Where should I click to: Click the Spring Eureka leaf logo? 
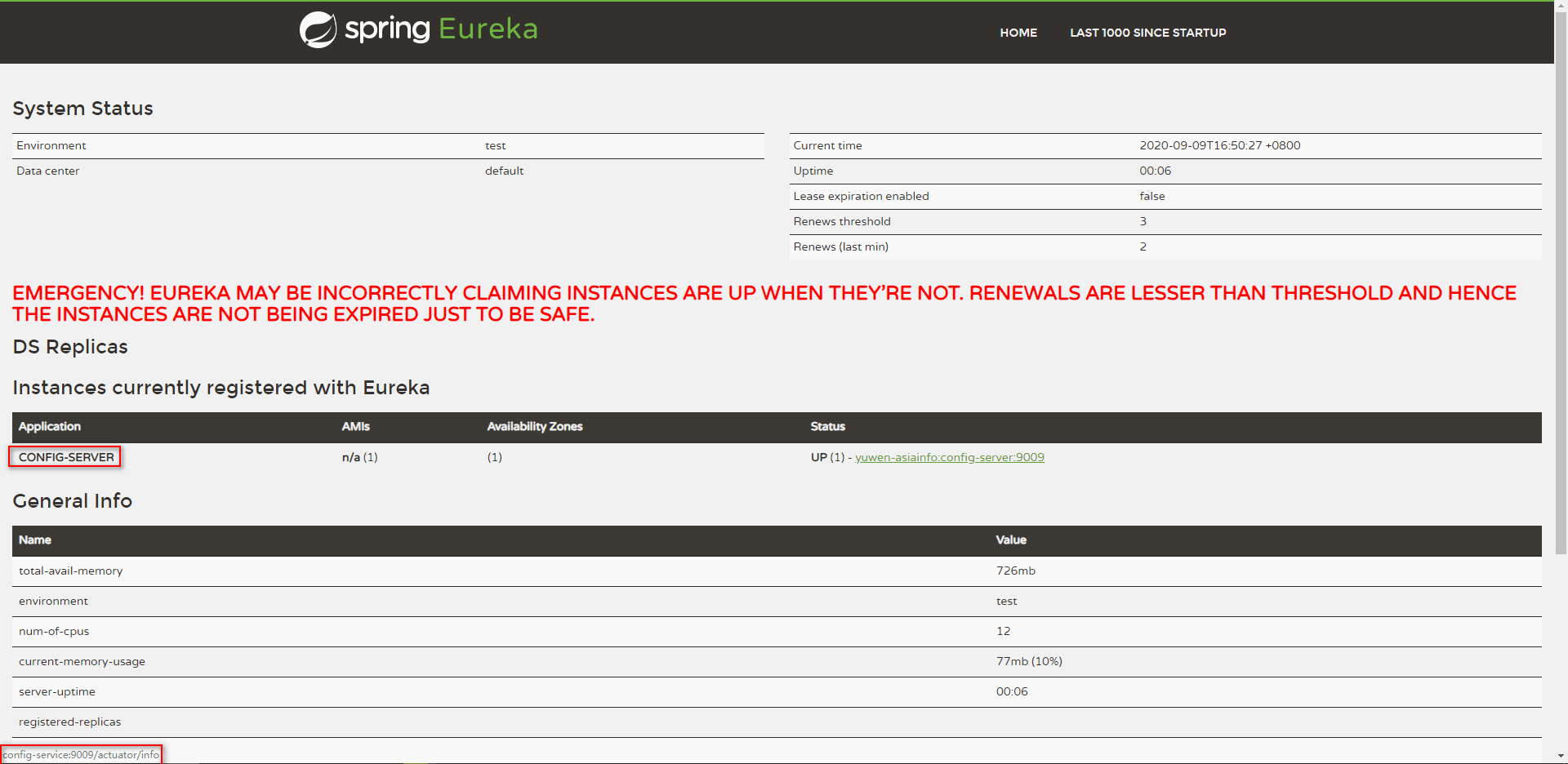click(318, 30)
